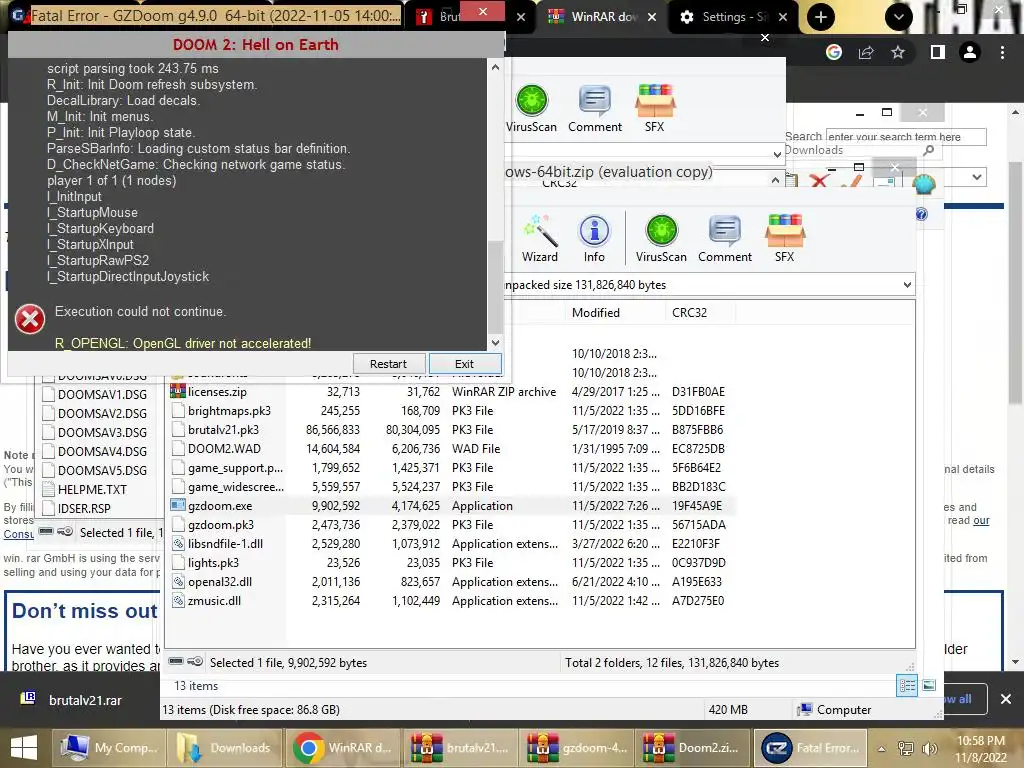Open the taskbar clock showing 10:58 PM
The width and height of the screenshot is (1024, 768).
[981, 749]
